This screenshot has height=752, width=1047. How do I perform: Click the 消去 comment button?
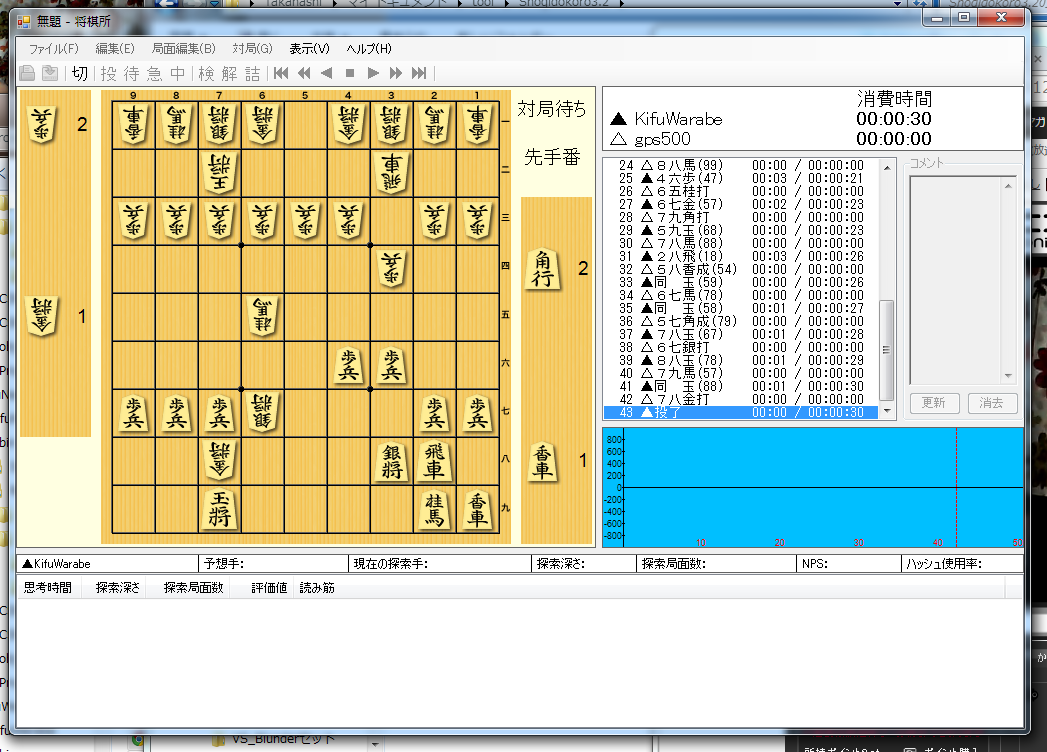coord(992,403)
